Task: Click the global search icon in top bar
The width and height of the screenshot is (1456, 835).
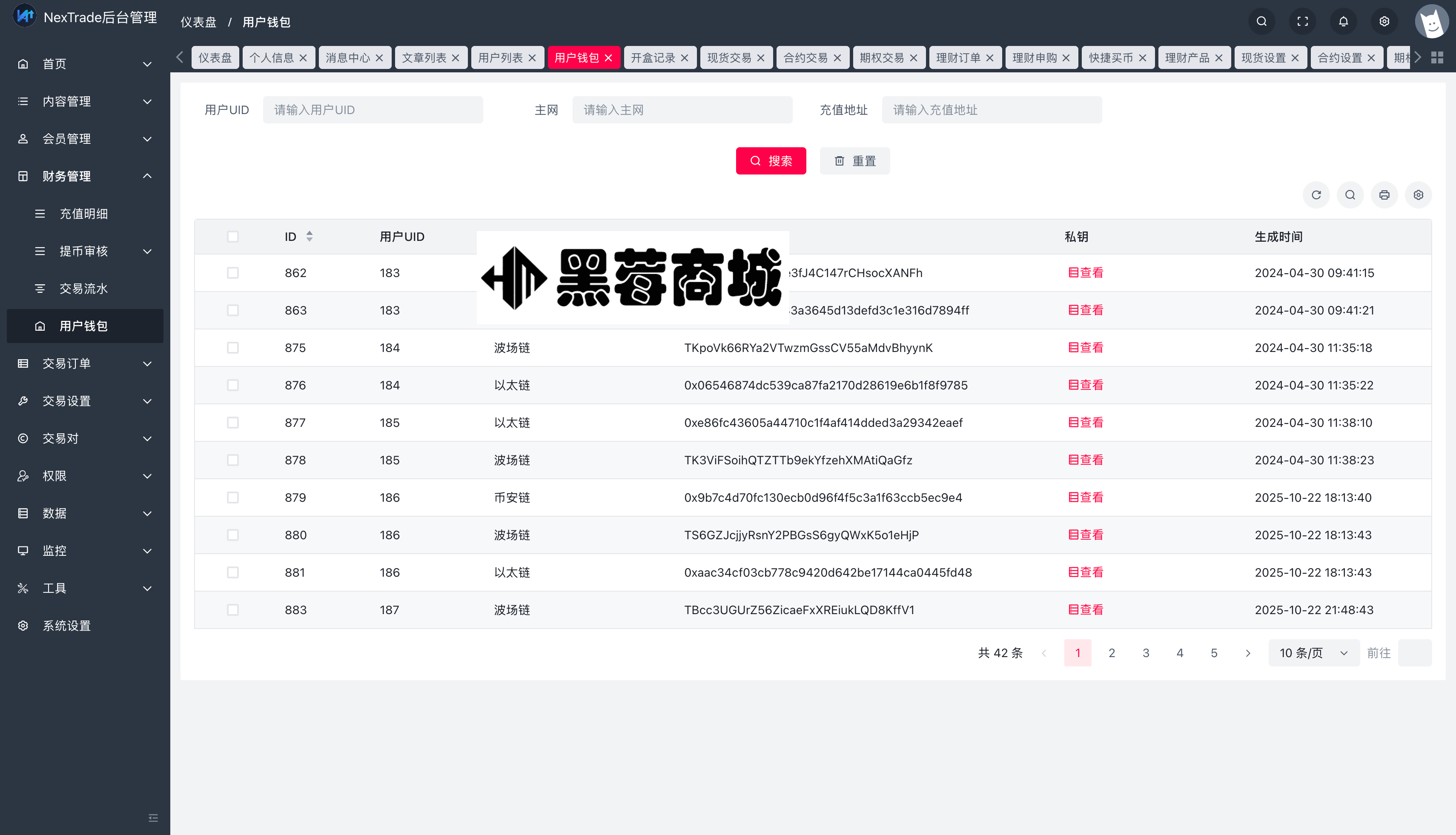Action: [x=1261, y=21]
